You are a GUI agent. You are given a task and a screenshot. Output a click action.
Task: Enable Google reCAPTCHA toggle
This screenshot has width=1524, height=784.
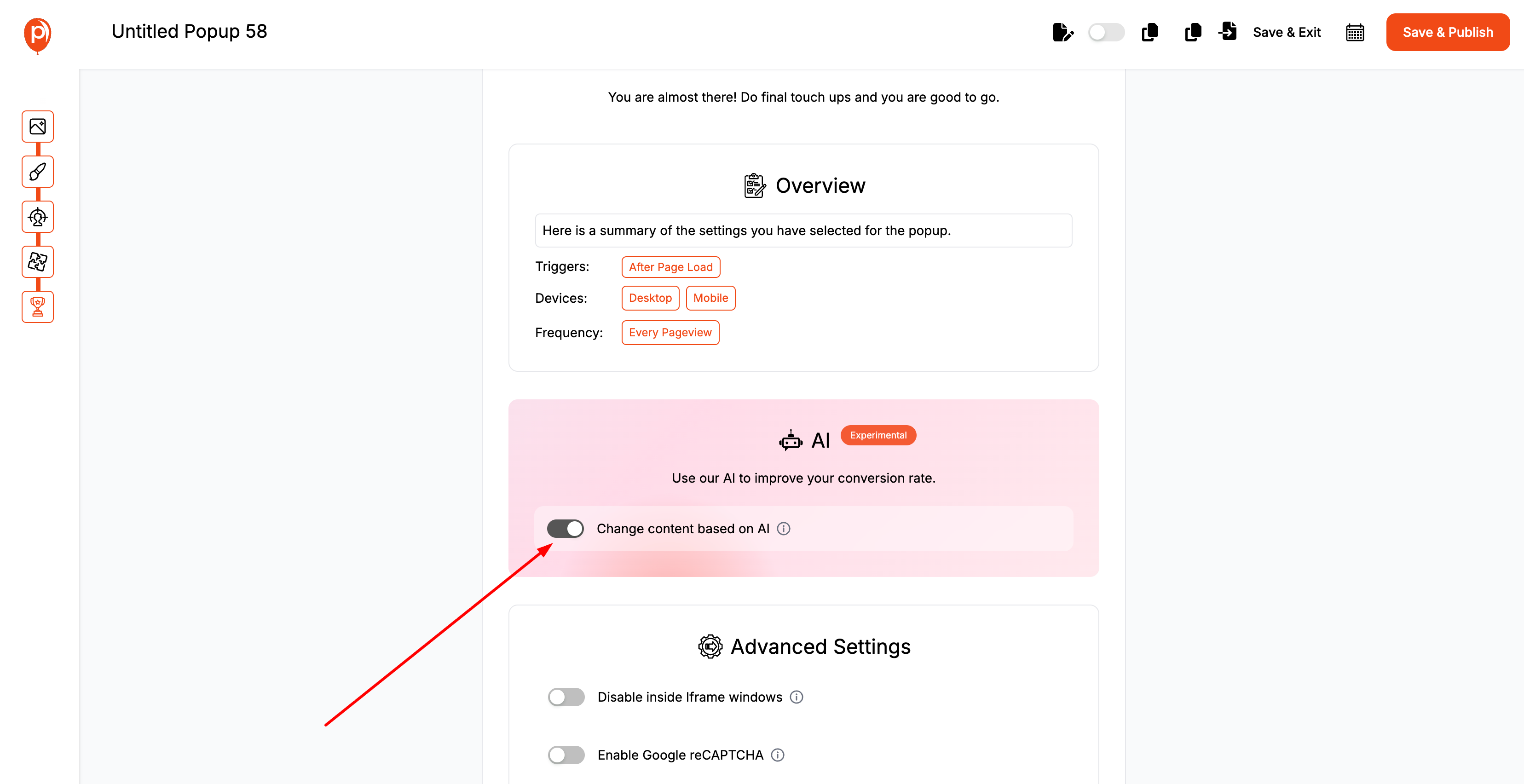[x=566, y=755]
